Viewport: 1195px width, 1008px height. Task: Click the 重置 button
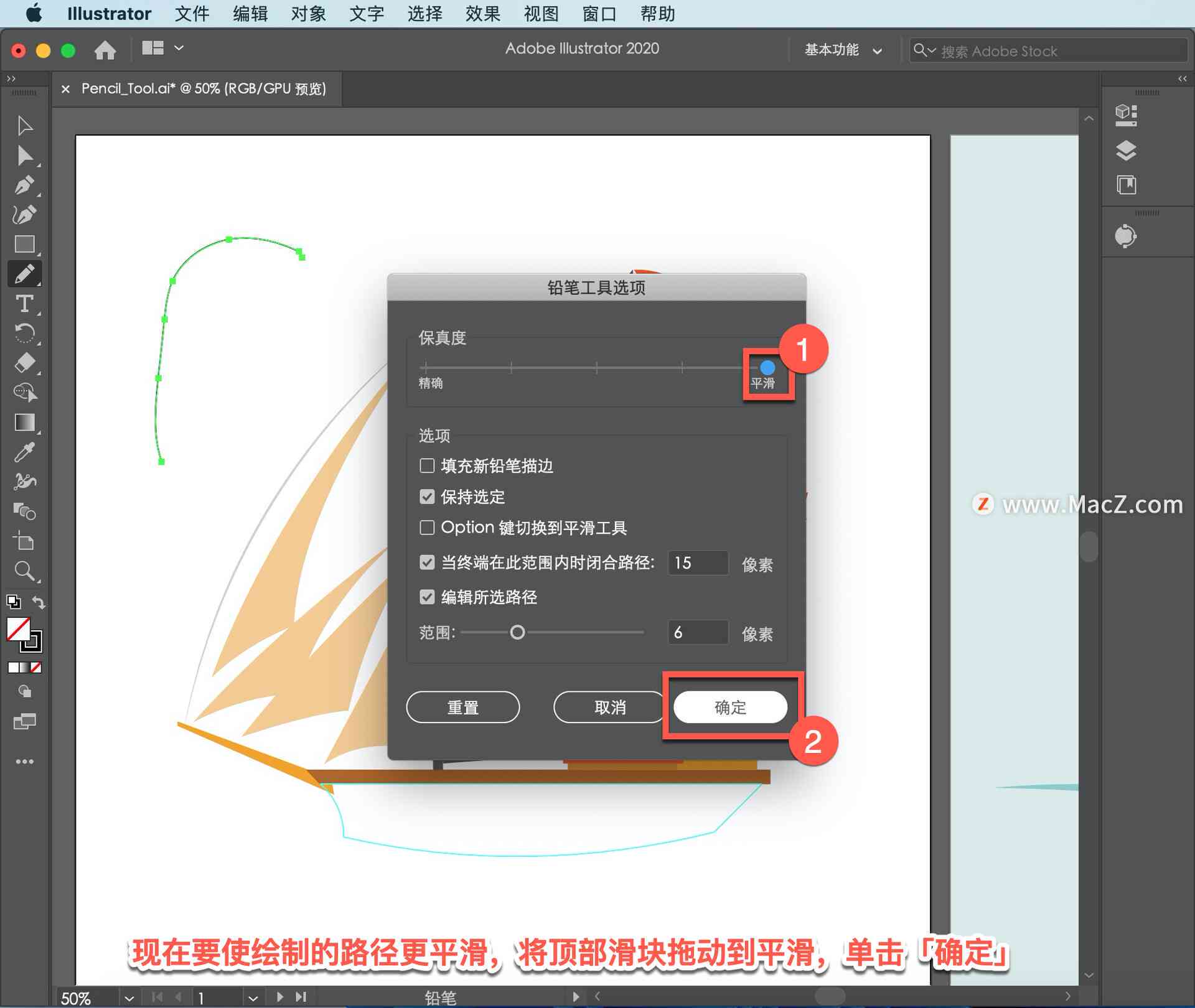click(462, 707)
